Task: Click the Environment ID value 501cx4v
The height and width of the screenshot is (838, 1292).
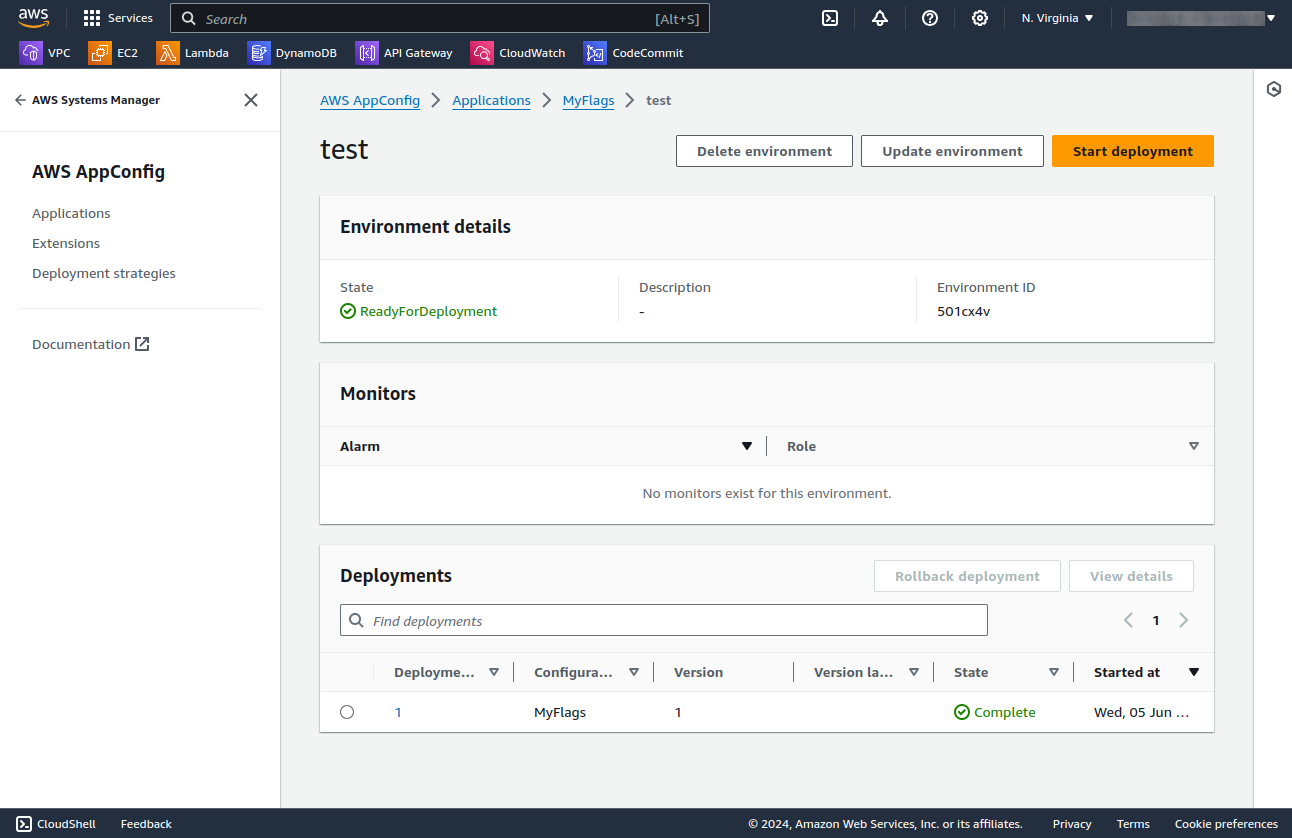Action: (964, 311)
